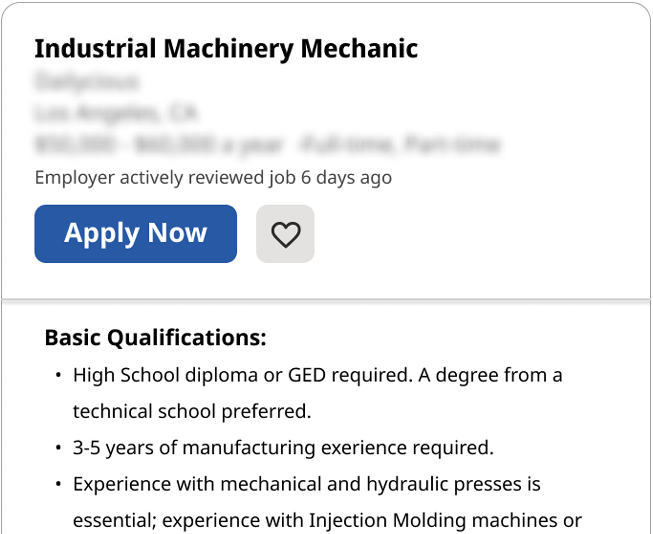Click the 3-5 years manufacturing experience line
This screenshot has height=534, width=653.
[x=283, y=448]
